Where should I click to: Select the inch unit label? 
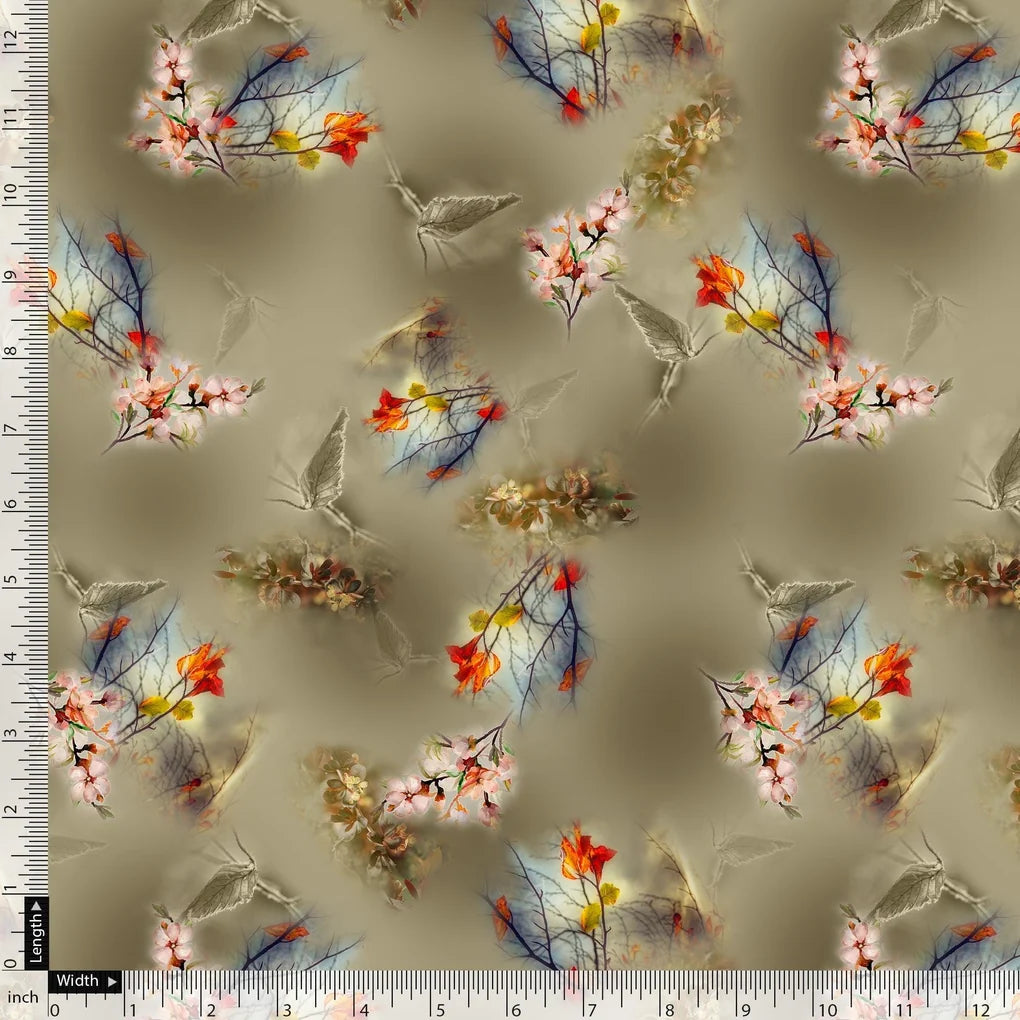23,997
